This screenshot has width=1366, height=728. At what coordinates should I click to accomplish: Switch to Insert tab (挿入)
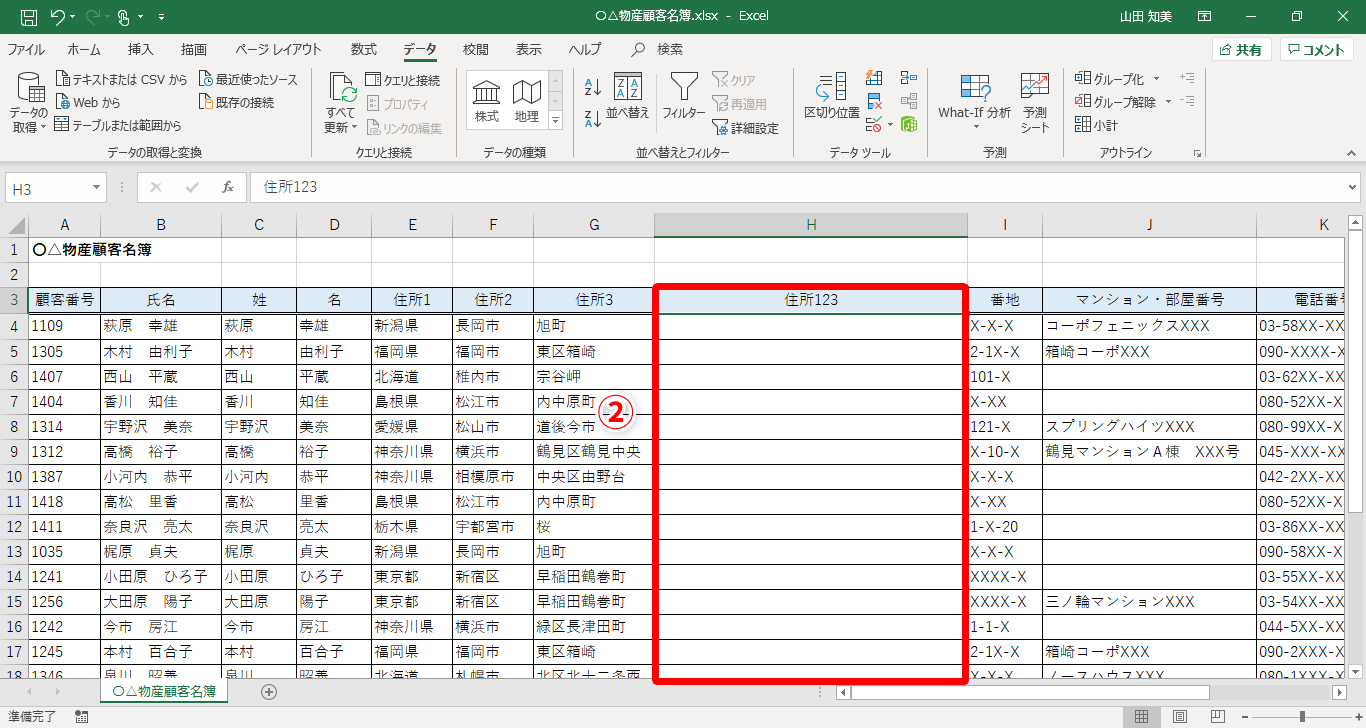(141, 49)
